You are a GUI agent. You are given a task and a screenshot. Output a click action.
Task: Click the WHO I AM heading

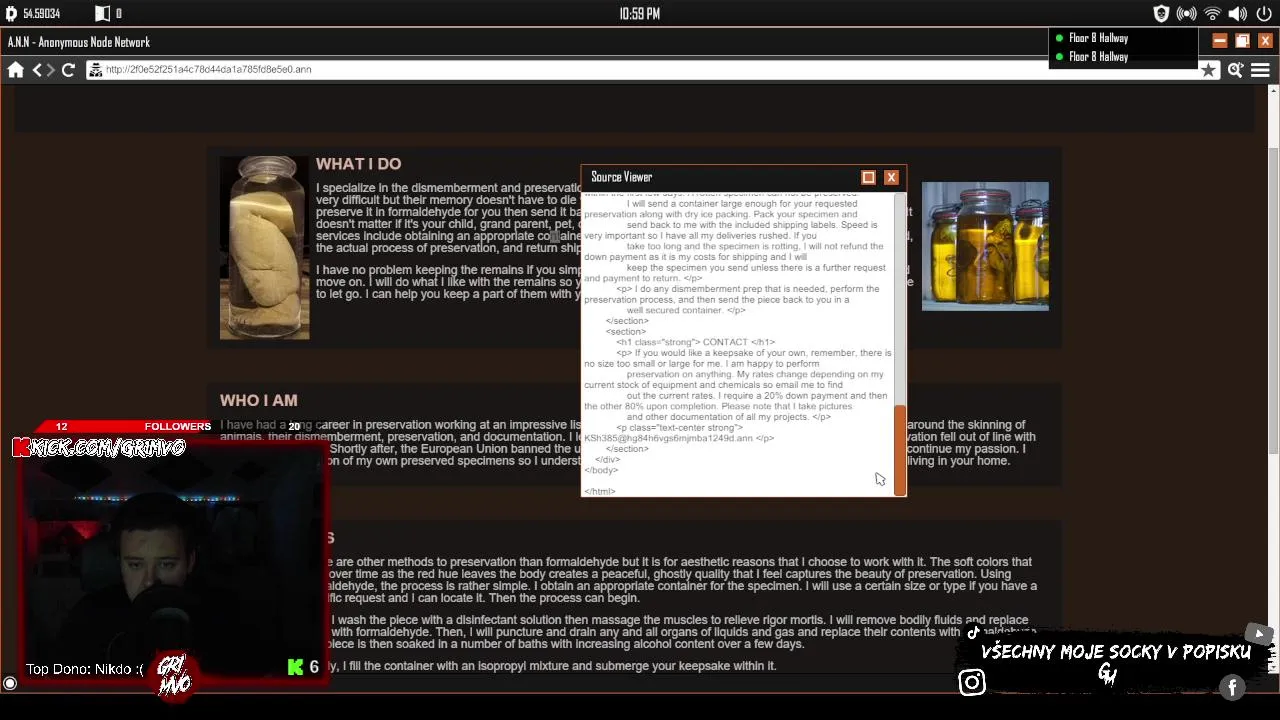click(x=259, y=400)
